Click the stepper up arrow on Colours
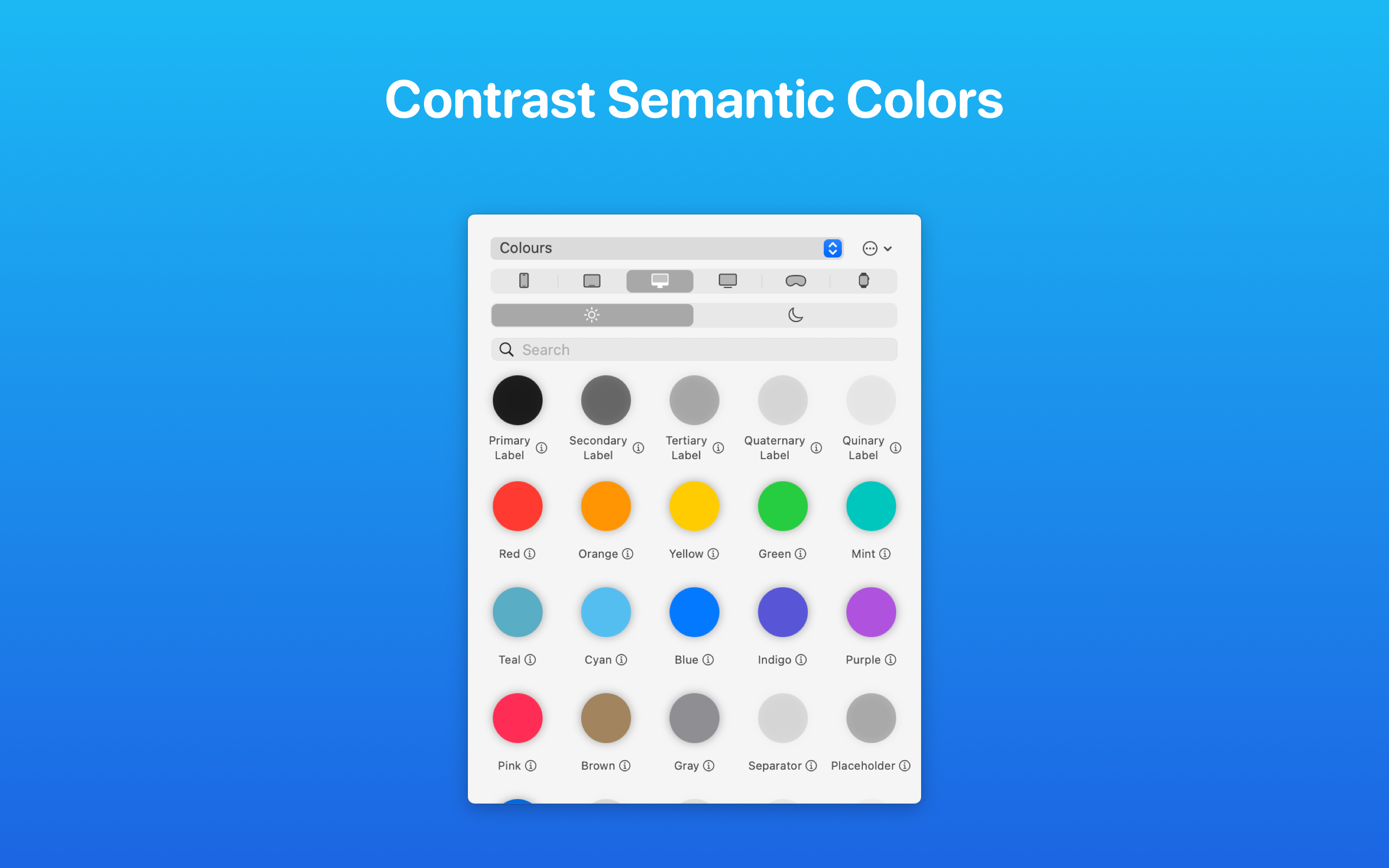Viewport: 1389px width, 868px height. point(832,244)
